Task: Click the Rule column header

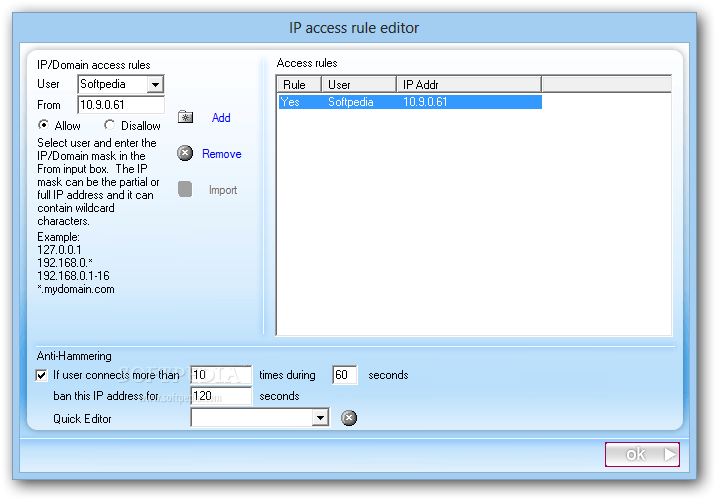Action: coord(299,85)
